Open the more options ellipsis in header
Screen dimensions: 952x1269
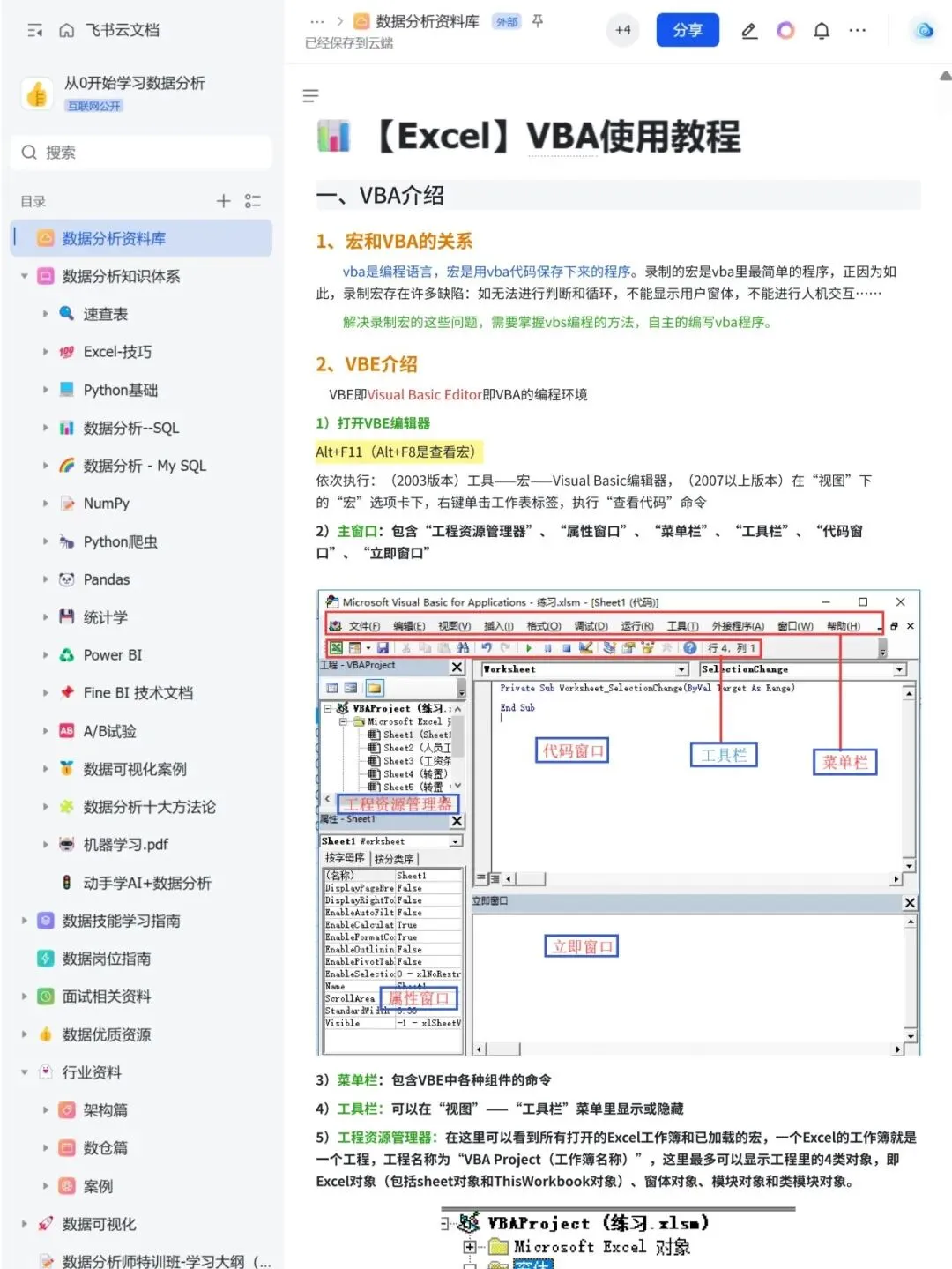click(x=858, y=31)
